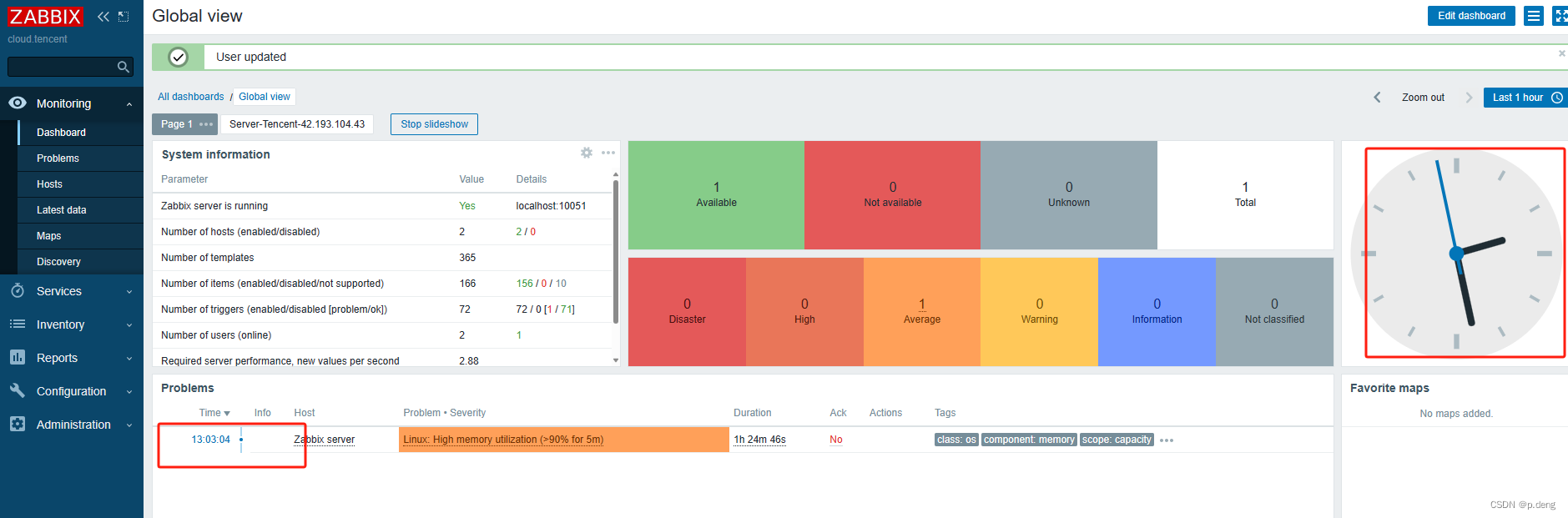Switch to Server-Tencent-42.193.104.43 tab

pos(297,124)
